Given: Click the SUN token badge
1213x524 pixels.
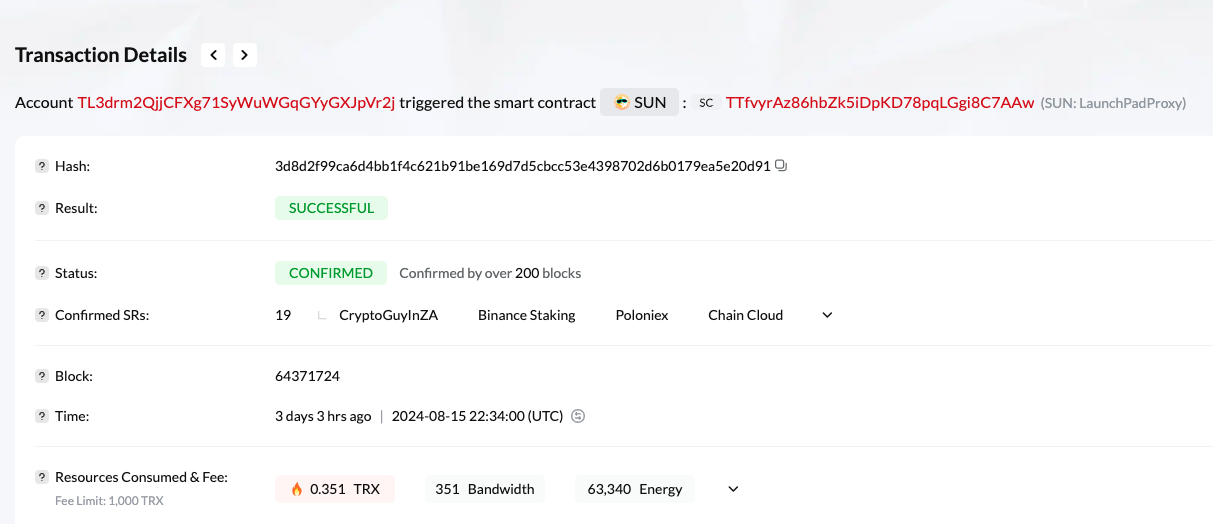Looking at the screenshot, I should pos(639,102).
